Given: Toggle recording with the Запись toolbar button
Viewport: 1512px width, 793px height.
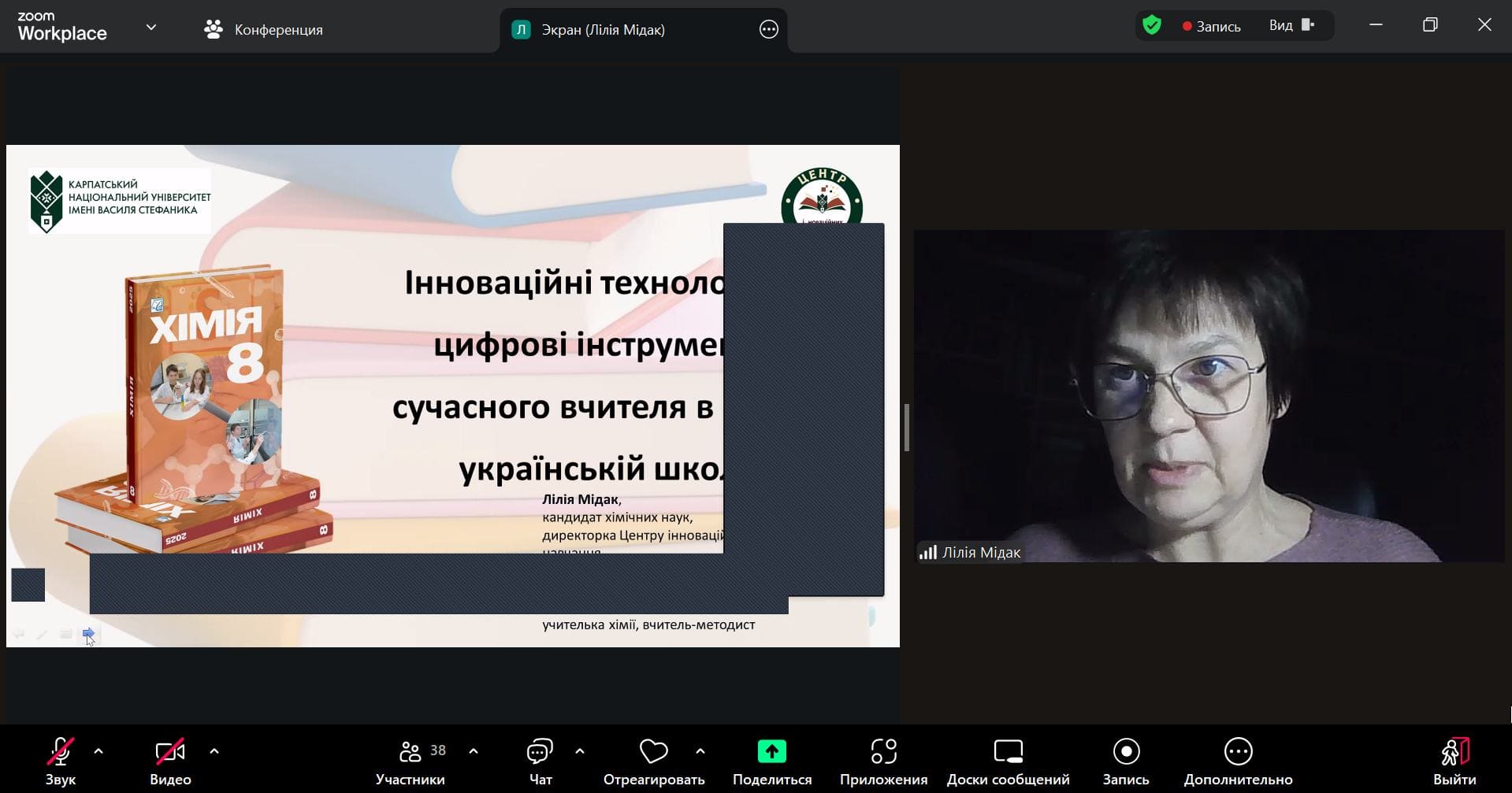Looking at the screenshot, I should pyautogui.click(x=1125, y=761).
